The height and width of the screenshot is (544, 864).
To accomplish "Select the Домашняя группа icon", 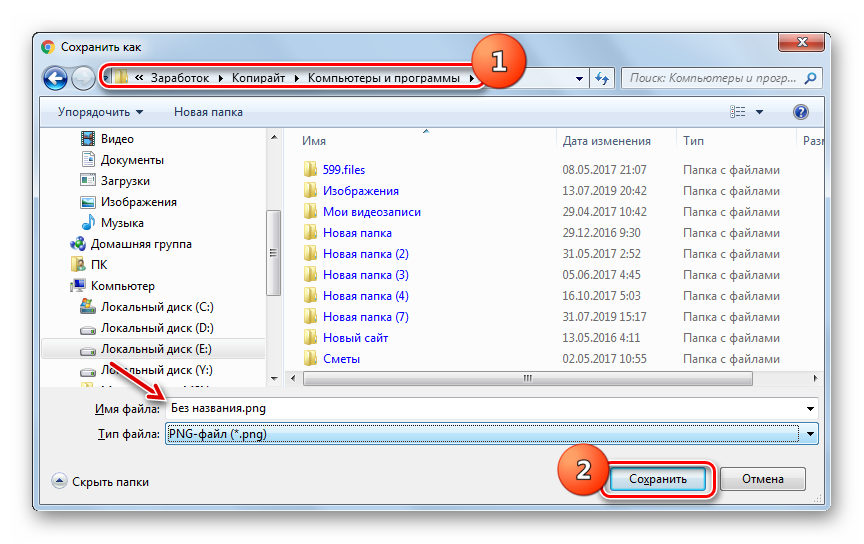I will coord(78,244).
